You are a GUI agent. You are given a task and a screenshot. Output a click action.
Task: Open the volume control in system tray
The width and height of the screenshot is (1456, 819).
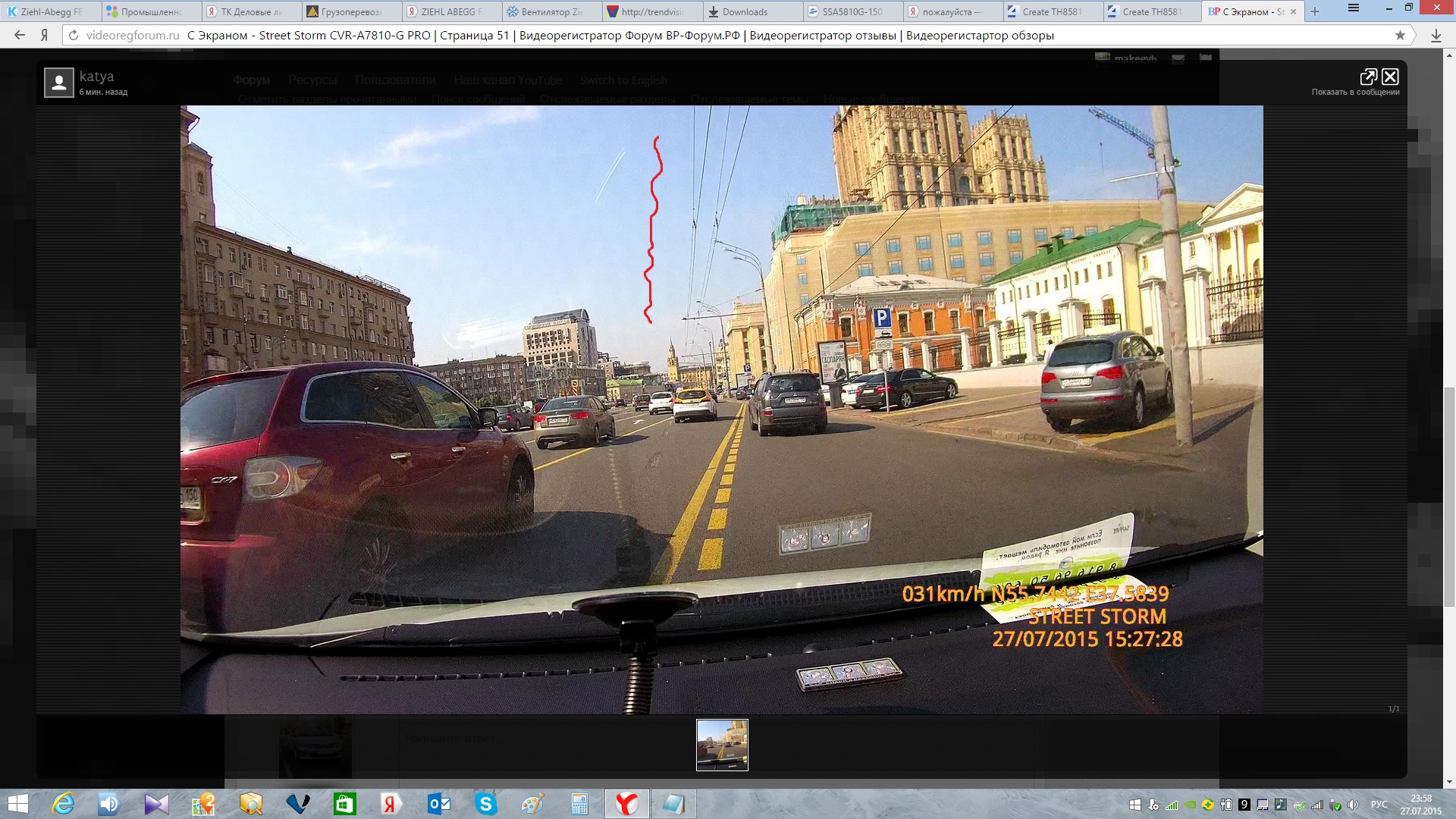coord(1353,805)
